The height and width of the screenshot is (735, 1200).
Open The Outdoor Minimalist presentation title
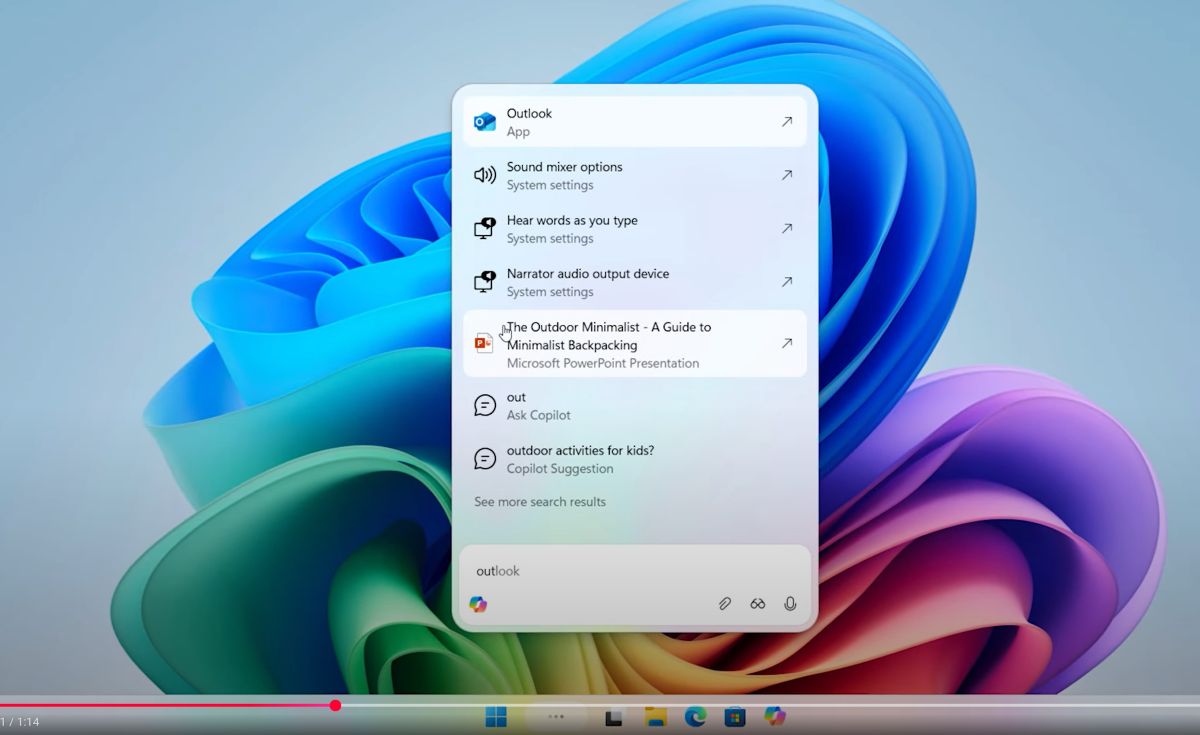609,336
